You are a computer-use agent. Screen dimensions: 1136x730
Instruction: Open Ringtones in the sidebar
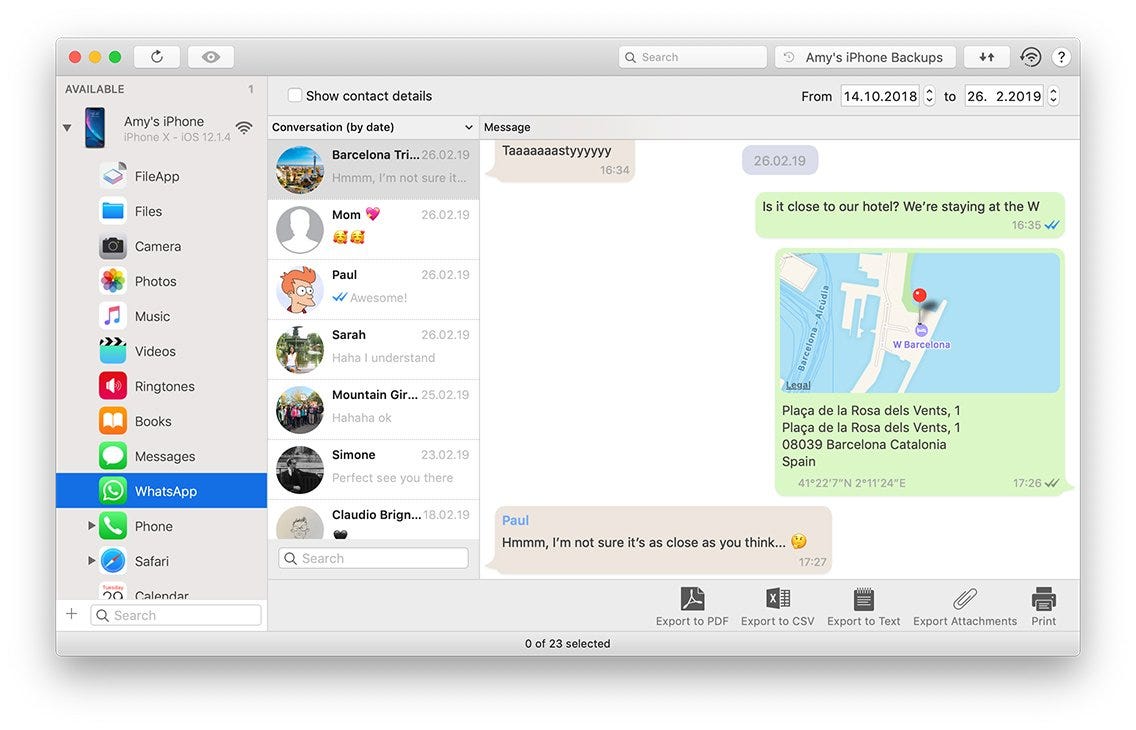point(164,386)
